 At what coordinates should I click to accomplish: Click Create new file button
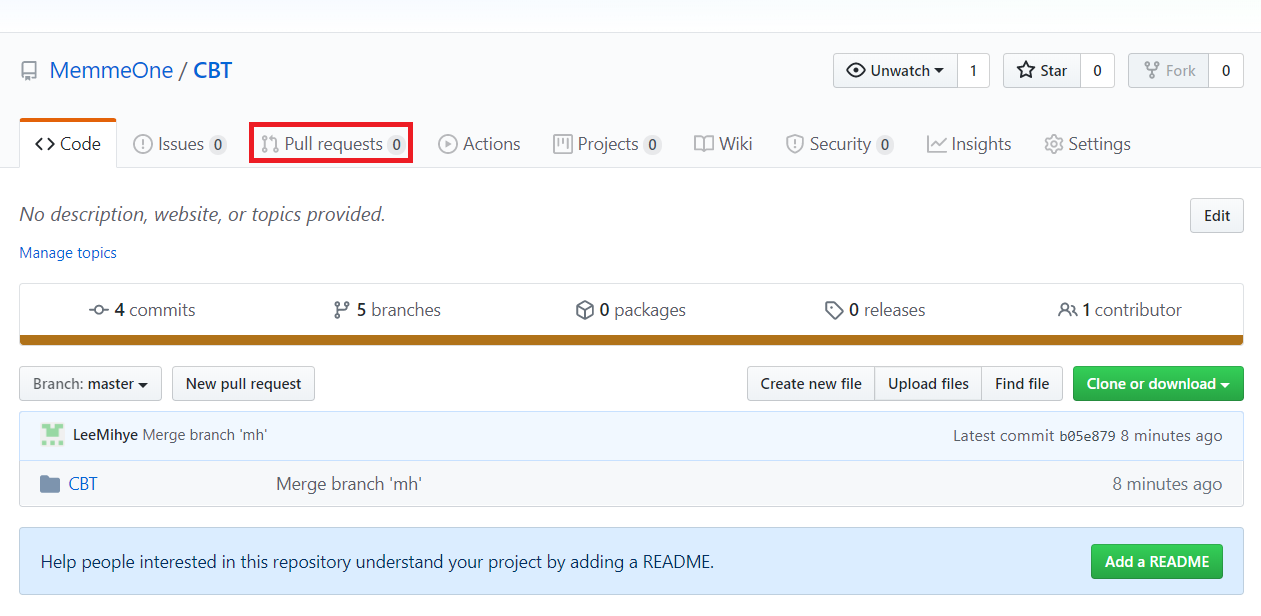[811, 384]
